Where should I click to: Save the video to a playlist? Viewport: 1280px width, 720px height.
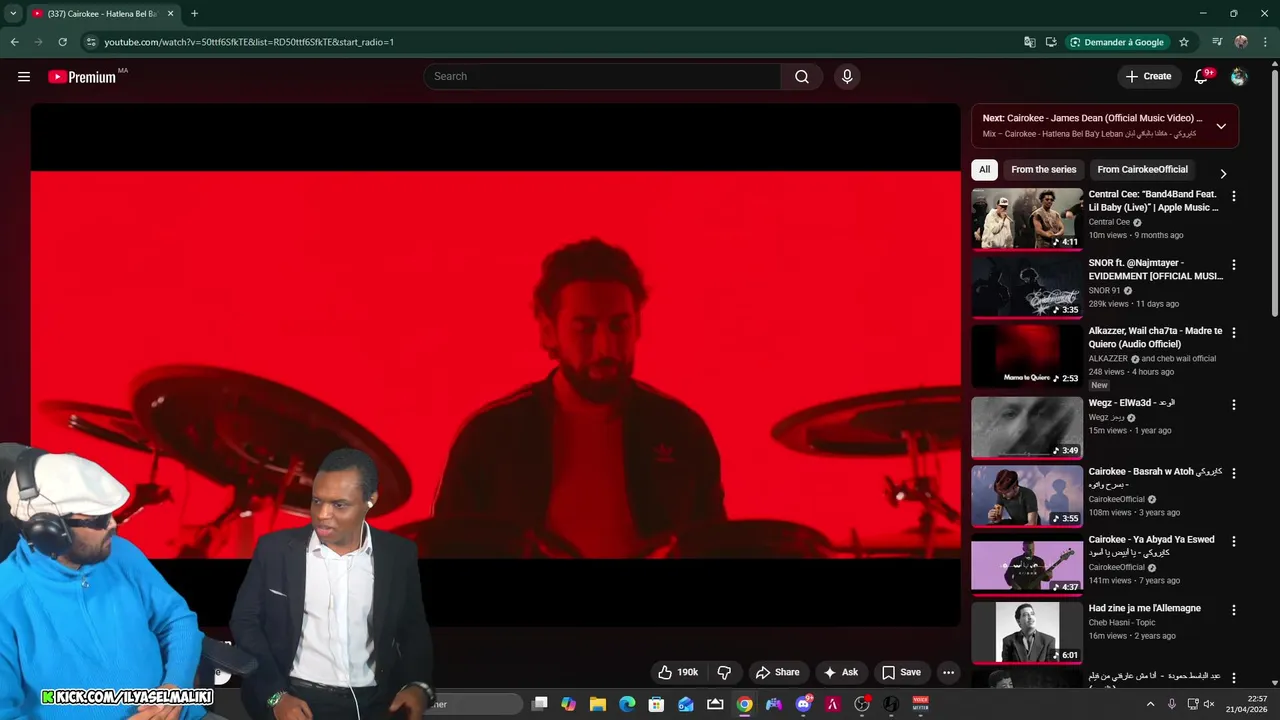(901, 672)
